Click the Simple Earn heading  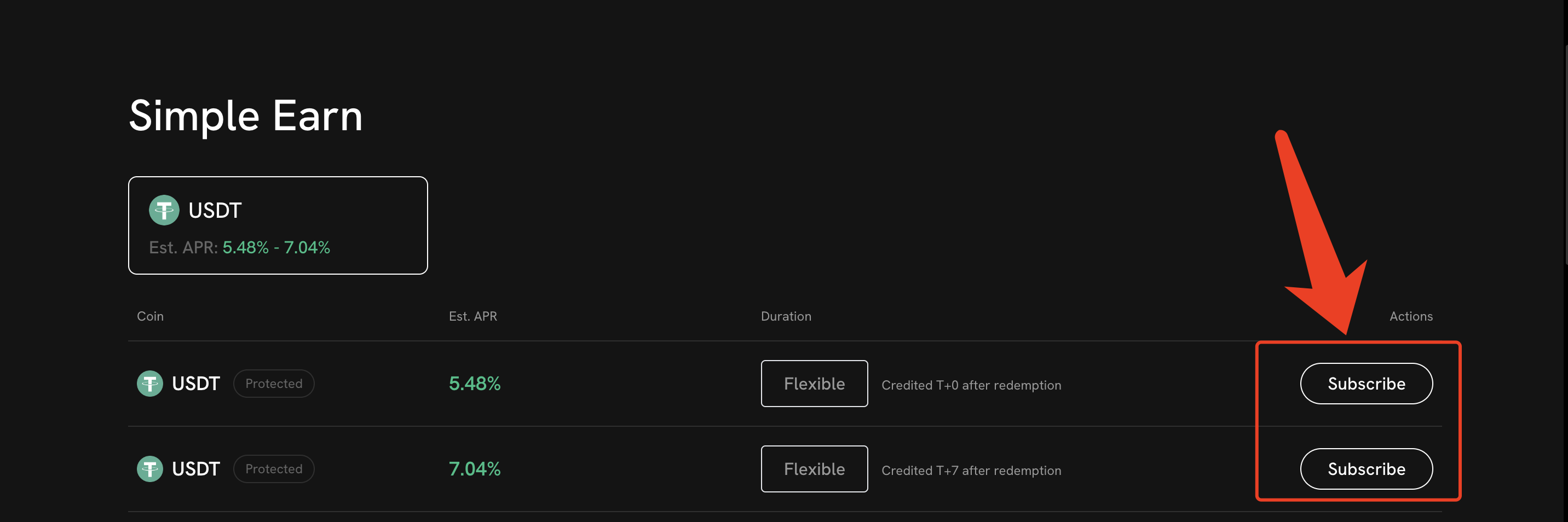tap(246, 115)
